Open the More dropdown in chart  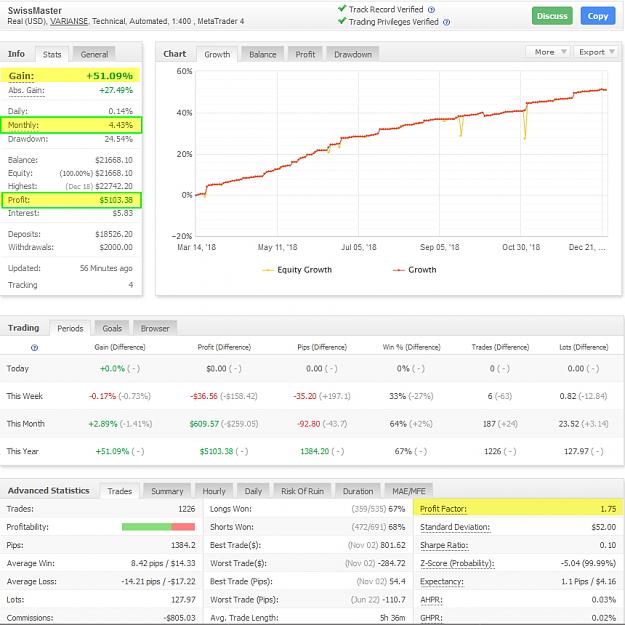548,52
